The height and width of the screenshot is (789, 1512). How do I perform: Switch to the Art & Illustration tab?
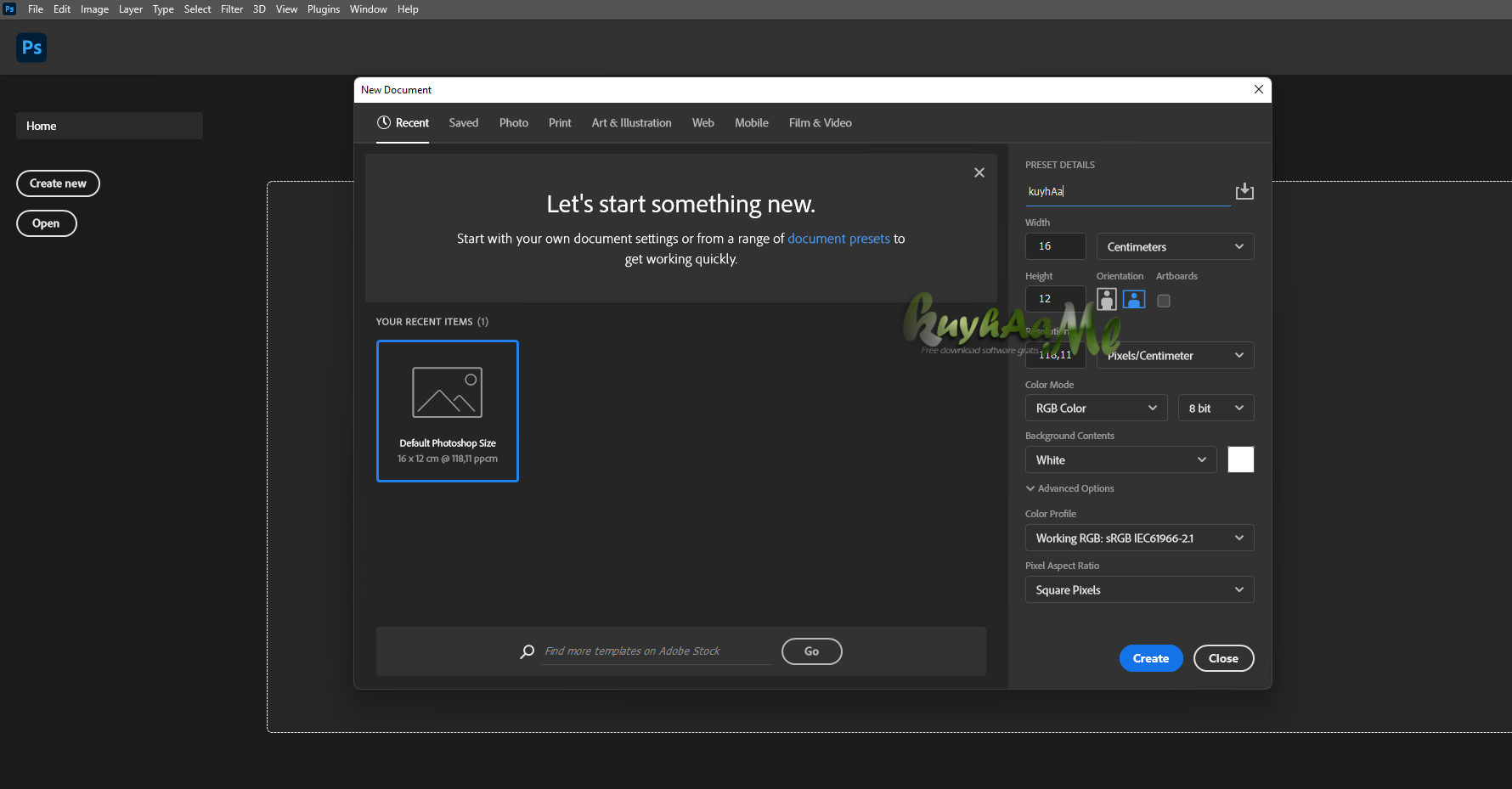point(631,122)
